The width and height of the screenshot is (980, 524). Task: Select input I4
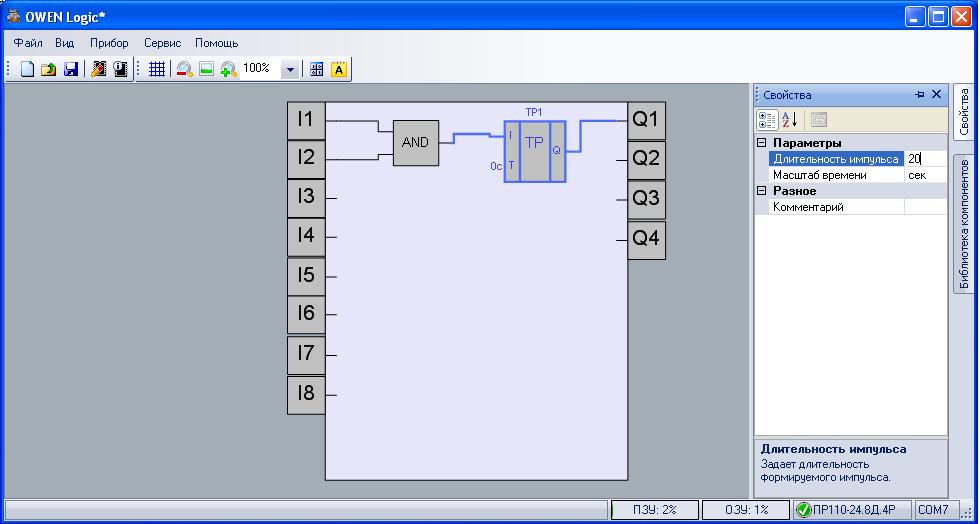(306, 237)
